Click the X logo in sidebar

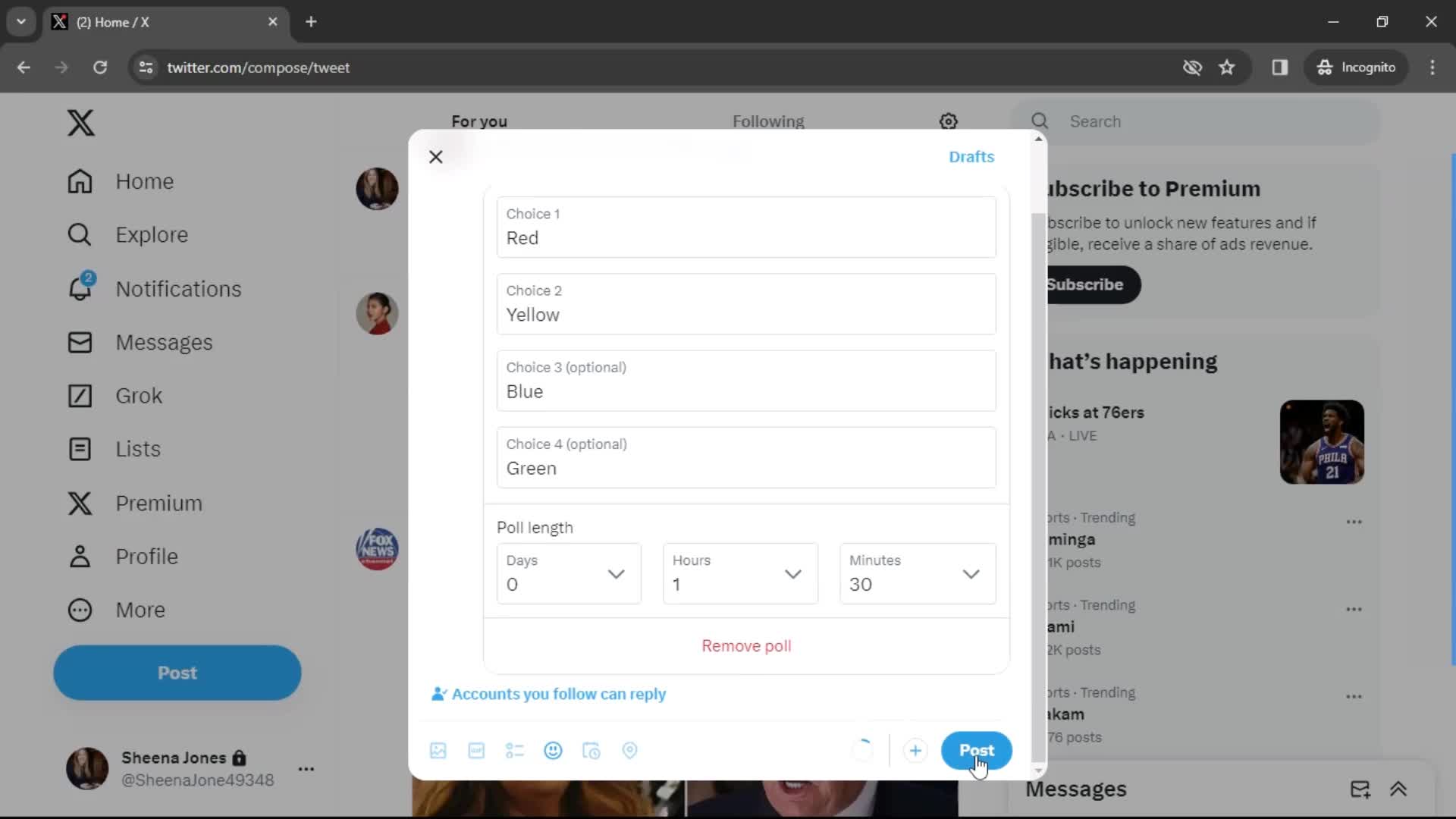coord(79,122)
